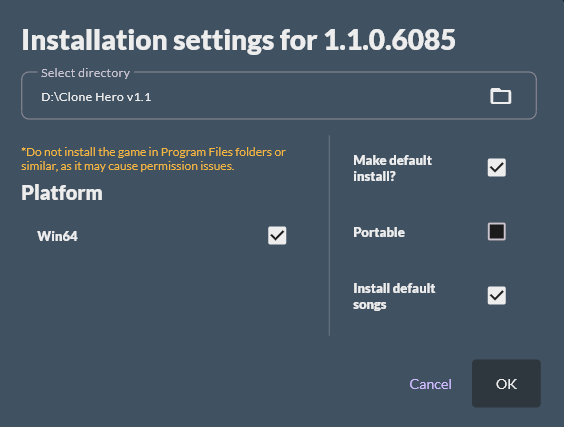Viewport: 564px width, 427px height.
Task: Click the "Make default install?" label
Action: point(392,168)
